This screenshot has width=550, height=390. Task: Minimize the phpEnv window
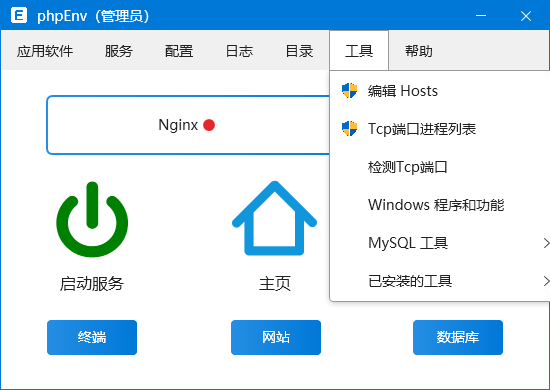(x=481, y=15)
